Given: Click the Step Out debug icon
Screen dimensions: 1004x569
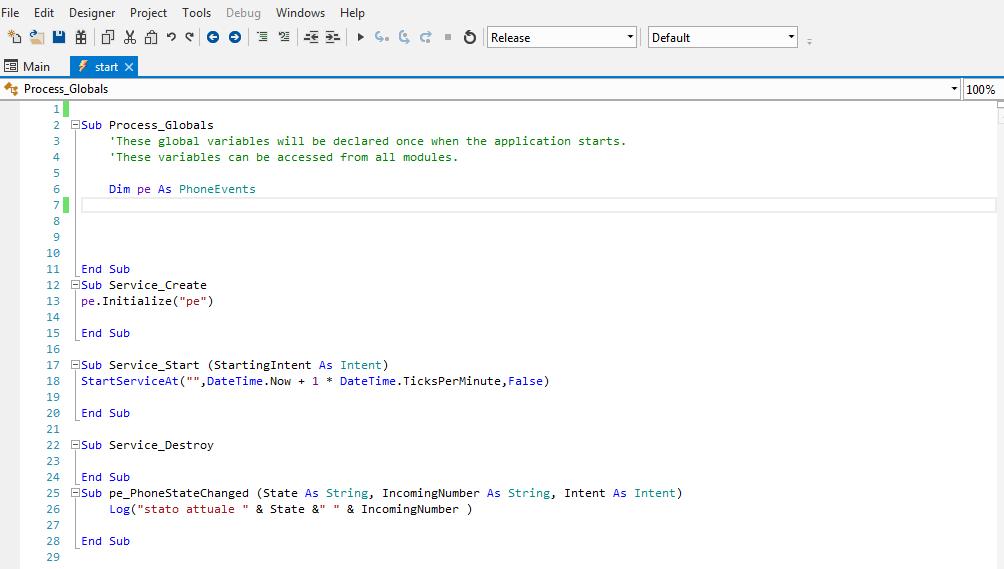Looking at the screenshot, I should click(426, 37).
